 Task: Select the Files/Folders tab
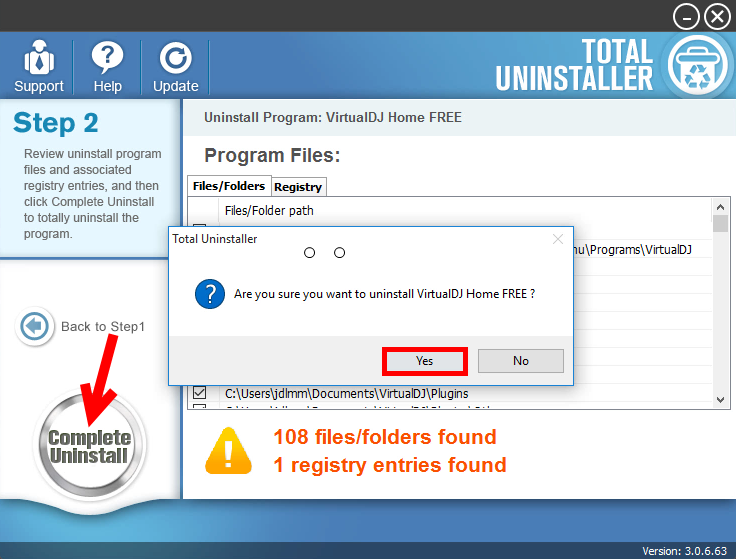coord(229,186)
